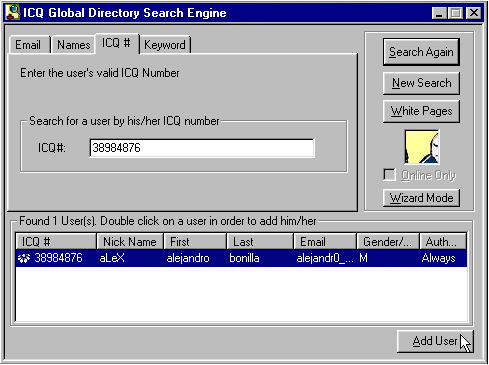Image resolution: width=489 pixels, height=365 pixels.
Task: Click last name bonilla in results
Action: pyautogui.click(x=244, y=258)
